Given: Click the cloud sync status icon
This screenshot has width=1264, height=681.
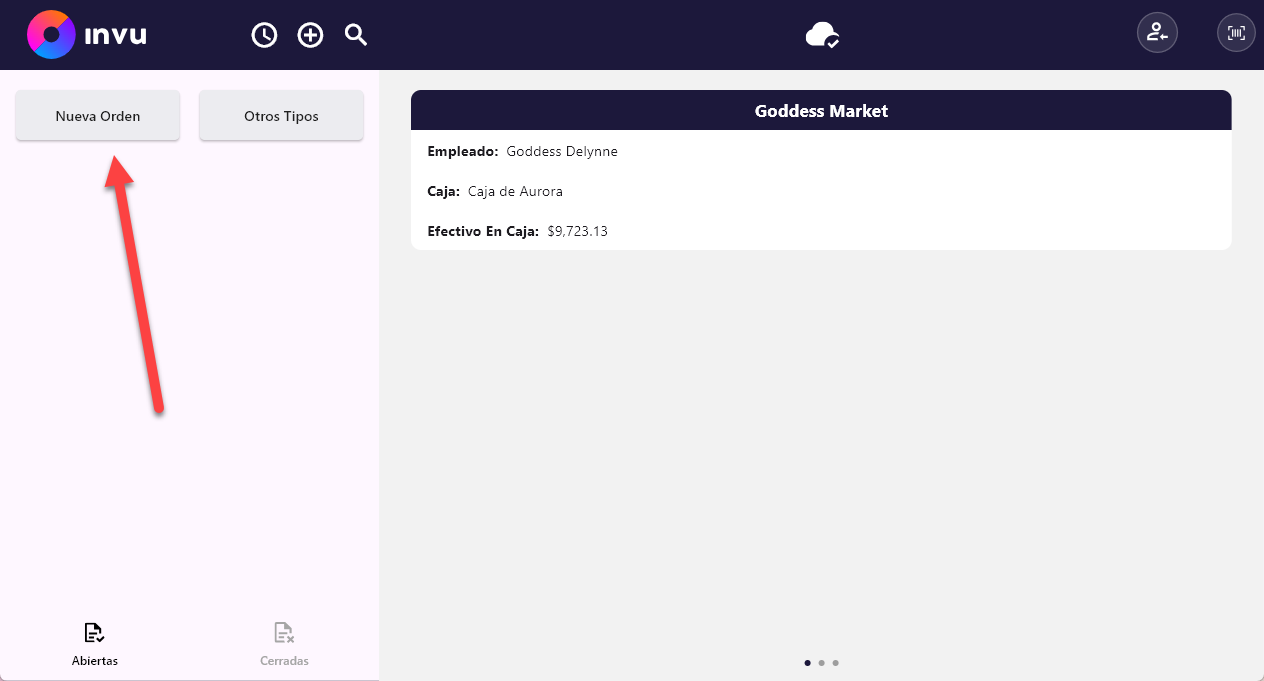Looking at the screenshot, I should (822, 35).
